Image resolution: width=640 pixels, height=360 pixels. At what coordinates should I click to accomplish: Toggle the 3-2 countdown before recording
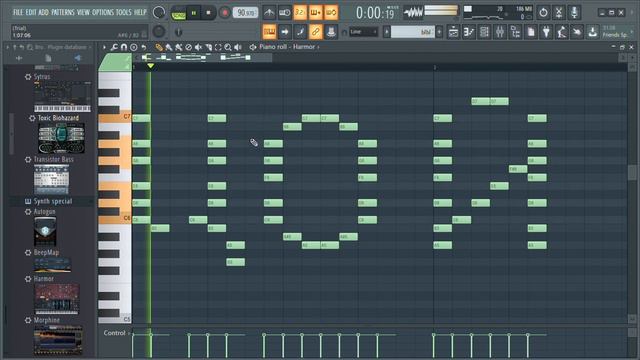coord(300,13)
